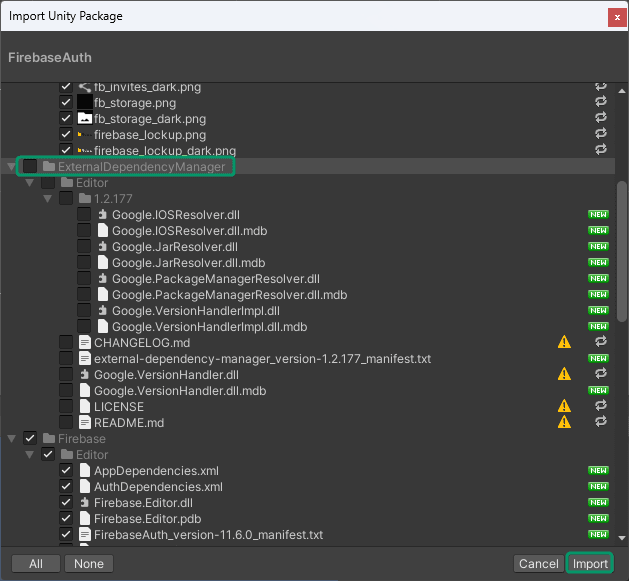The image size is (629, 581).
Task: Check Google.IOSResolver.dll checkbox
Action: point(84,215)
